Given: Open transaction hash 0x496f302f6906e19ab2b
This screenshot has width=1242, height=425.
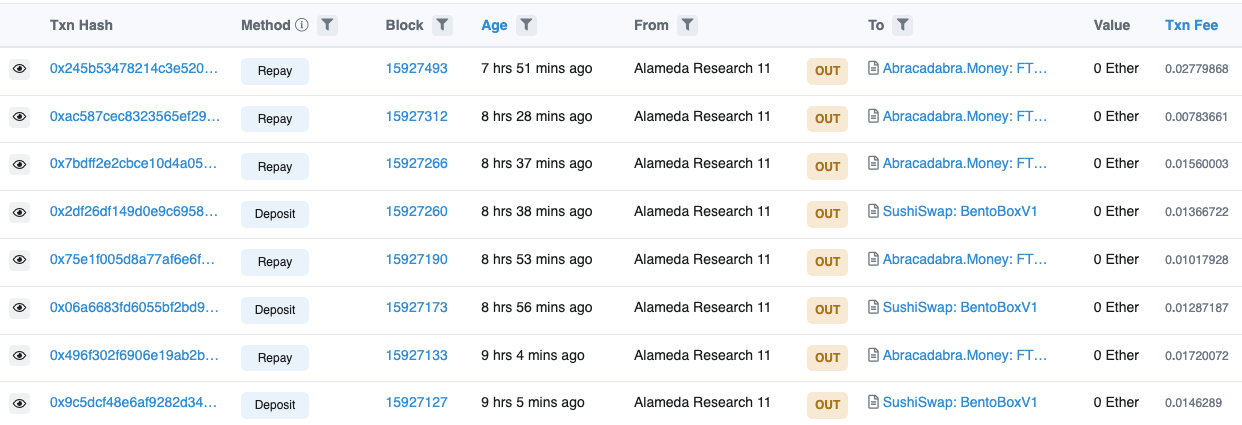Looking at the screenshot, I should pyautogui.click(x=133, y=356).
